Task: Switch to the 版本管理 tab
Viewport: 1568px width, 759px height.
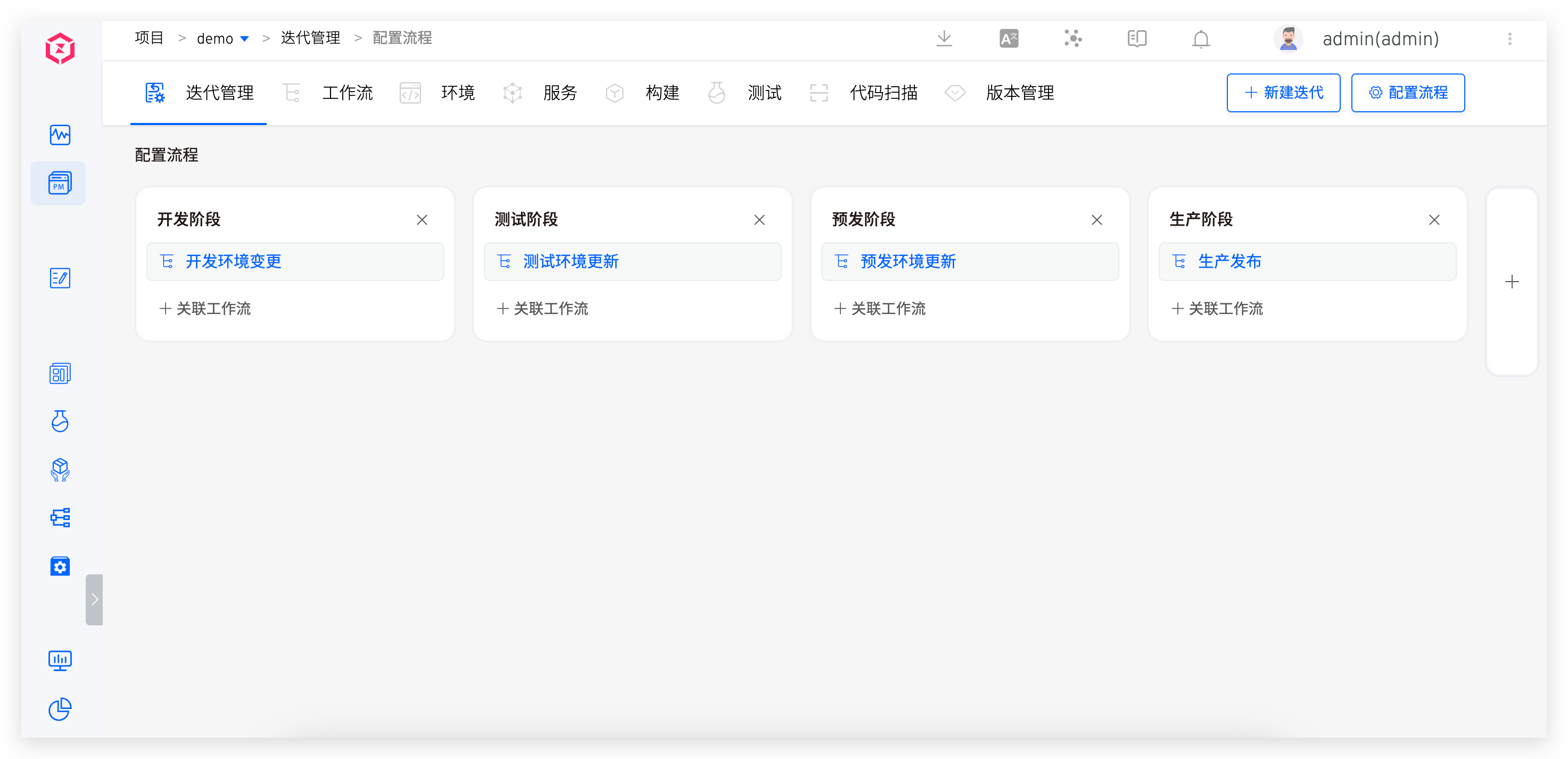Action: tap(1020, 93)
